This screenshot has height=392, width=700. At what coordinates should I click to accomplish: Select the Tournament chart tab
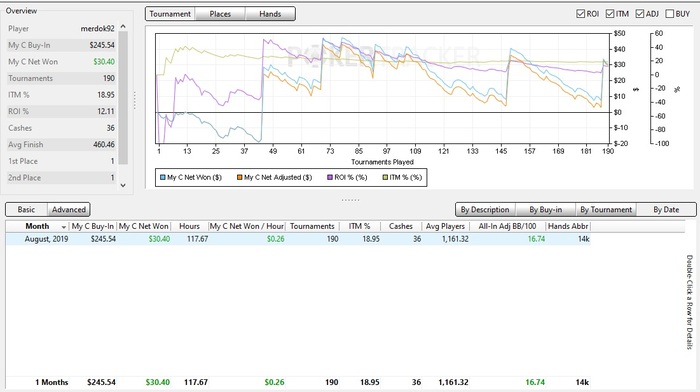pyautogui.click(x=170, y=14)
